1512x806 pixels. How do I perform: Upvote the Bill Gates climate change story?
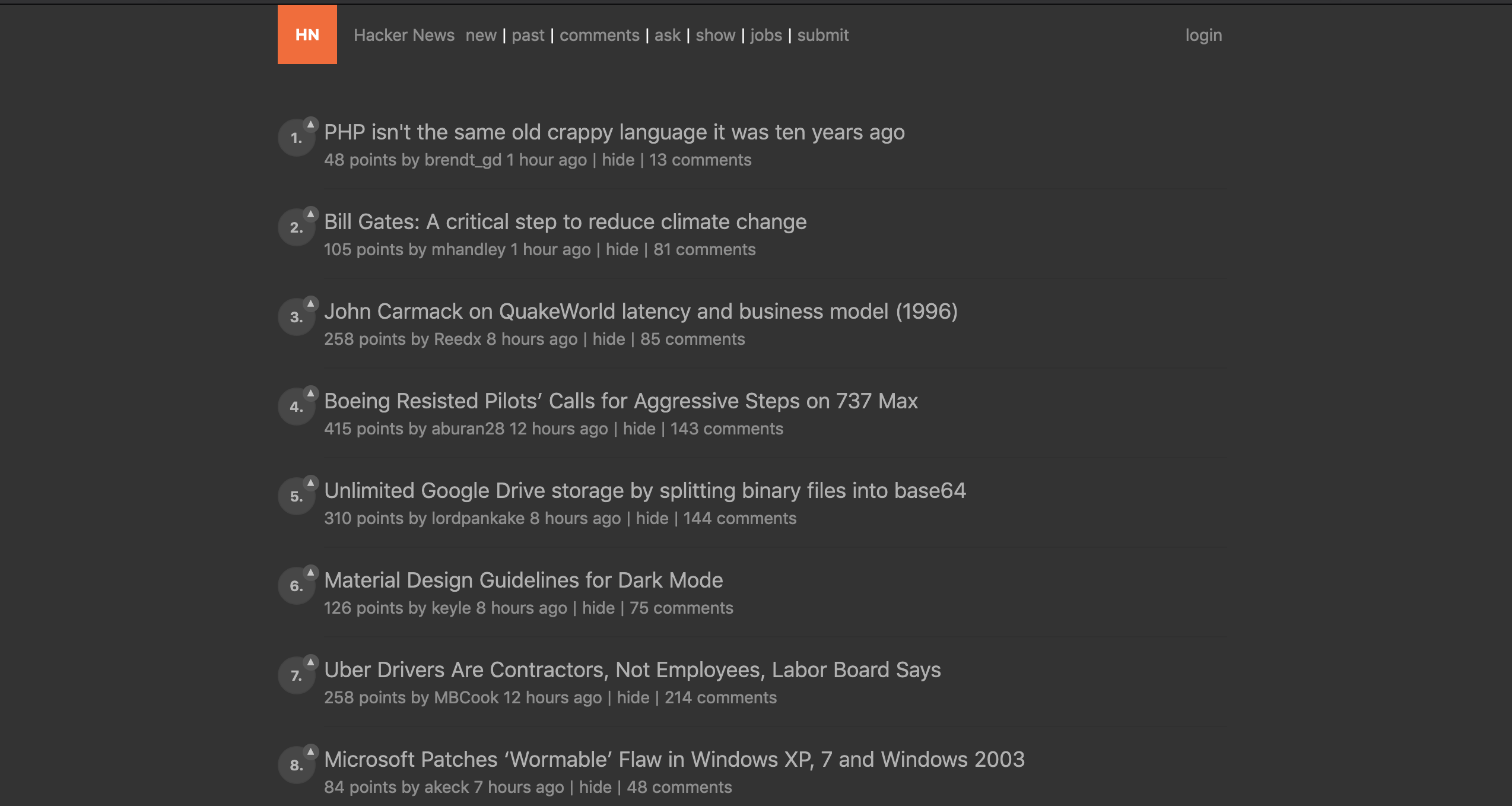(x=311, y=214)
